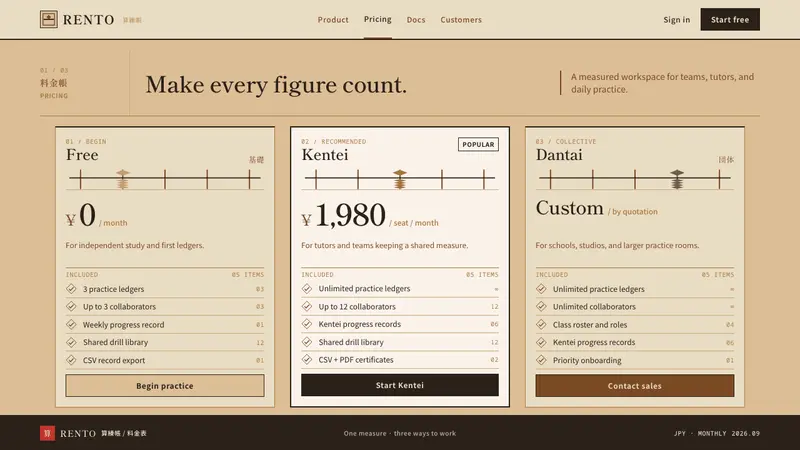Viewport: 800px width, 450px height.
Task: Click 'Weekly progress record' feature text
Action: click(x=123, y=324)
